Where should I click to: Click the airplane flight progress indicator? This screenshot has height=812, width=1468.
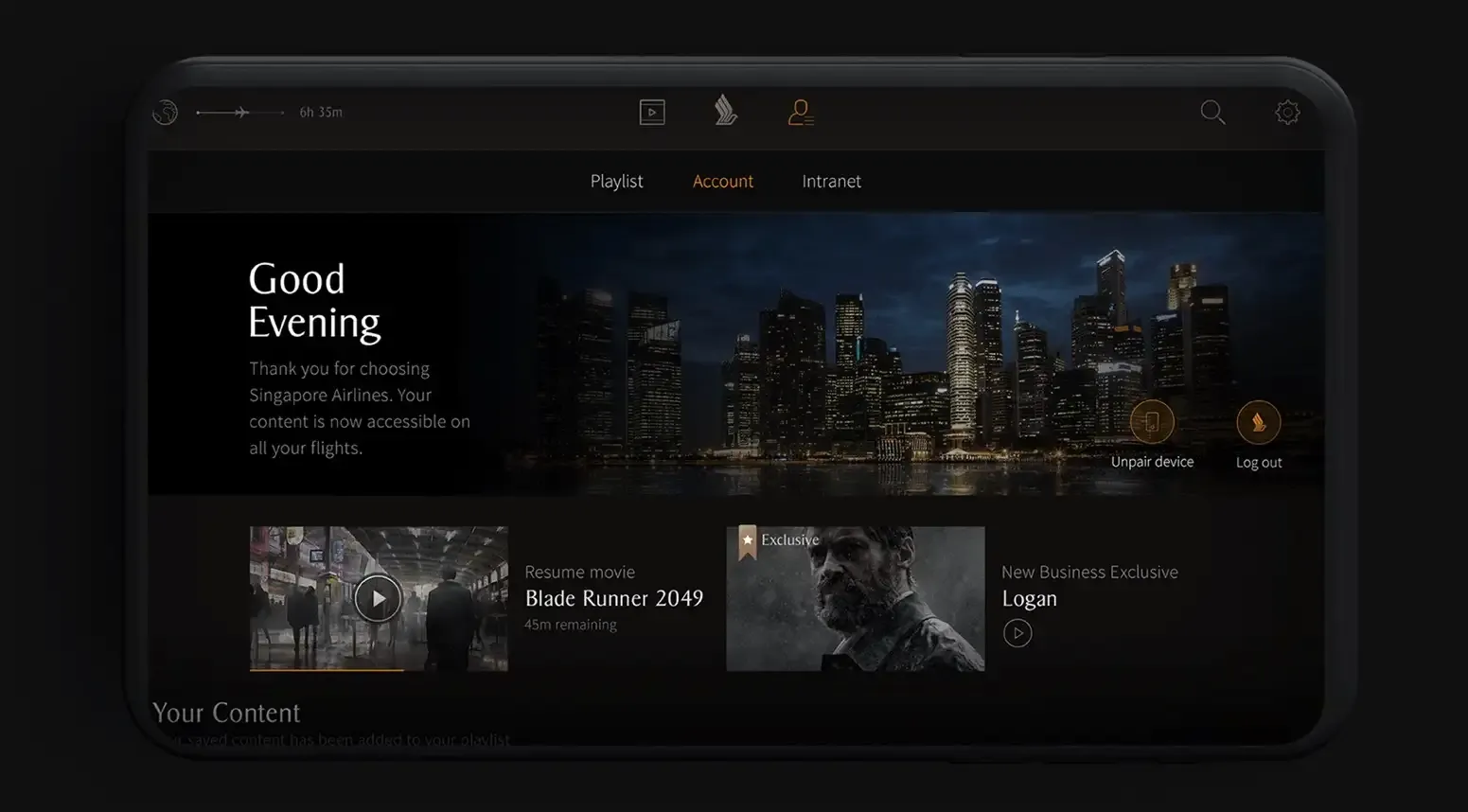[x=240, y=113]
